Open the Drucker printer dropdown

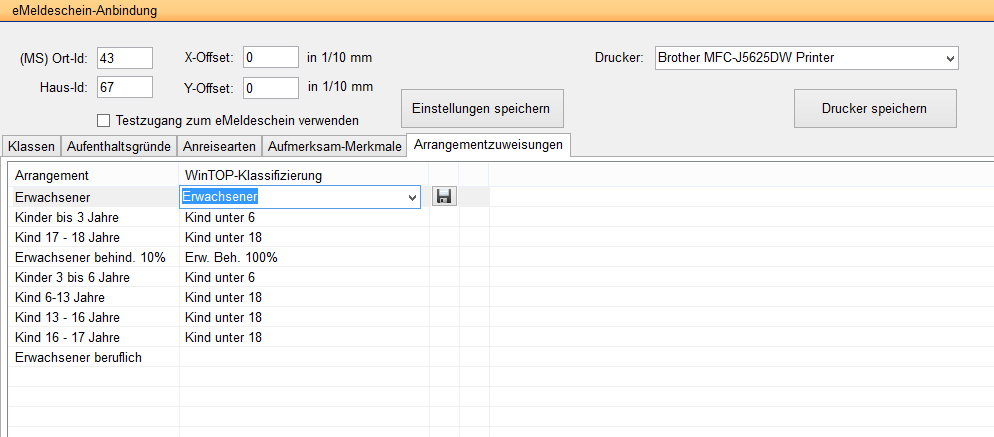coord(806,58)
